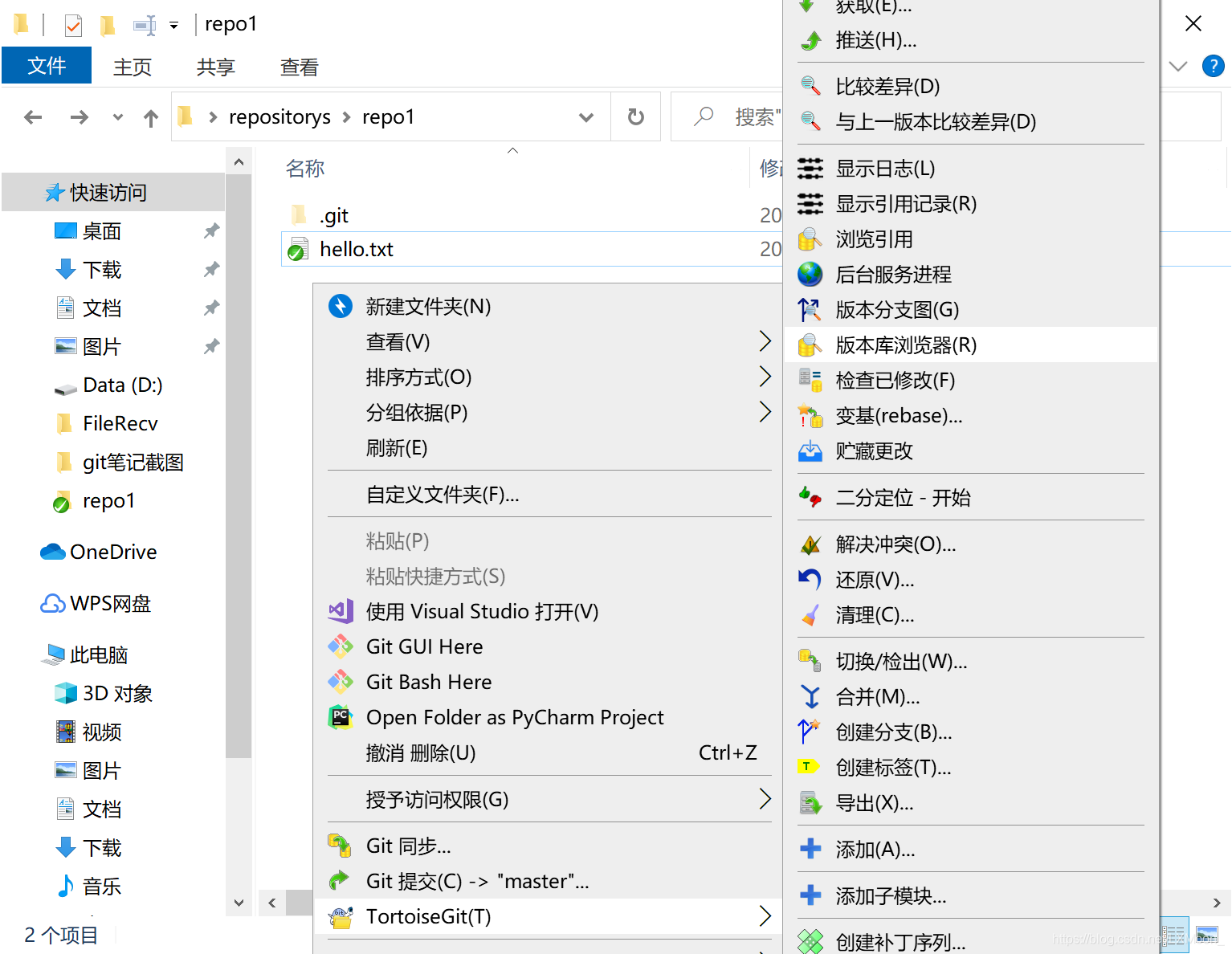The height and width of the screenshot is (954, 1232).
Task: Click the 变基 rebase icon
Action: (x=810, y=416)
